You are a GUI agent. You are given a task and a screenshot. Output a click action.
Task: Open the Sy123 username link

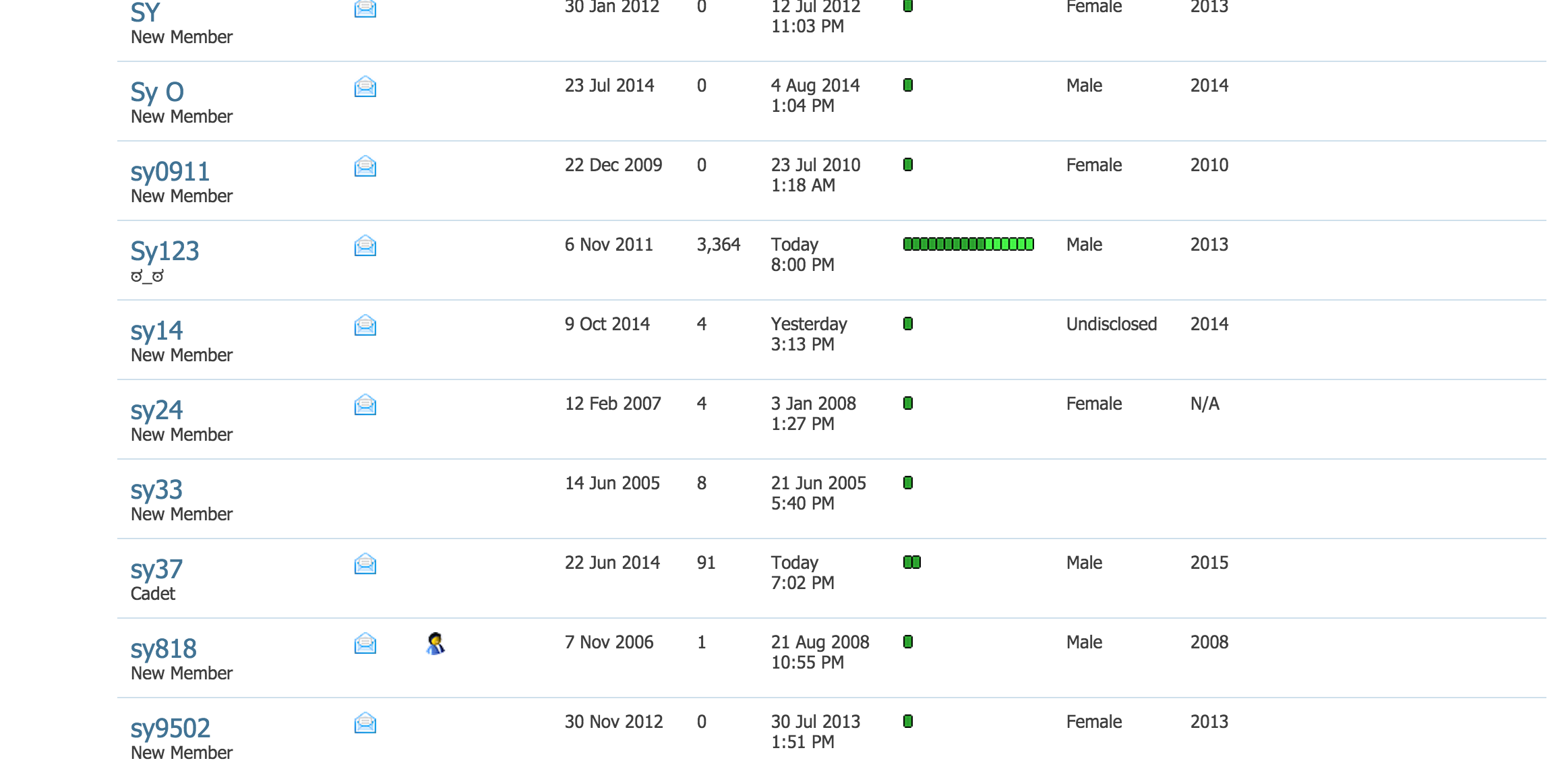click(x=164, y=251)
